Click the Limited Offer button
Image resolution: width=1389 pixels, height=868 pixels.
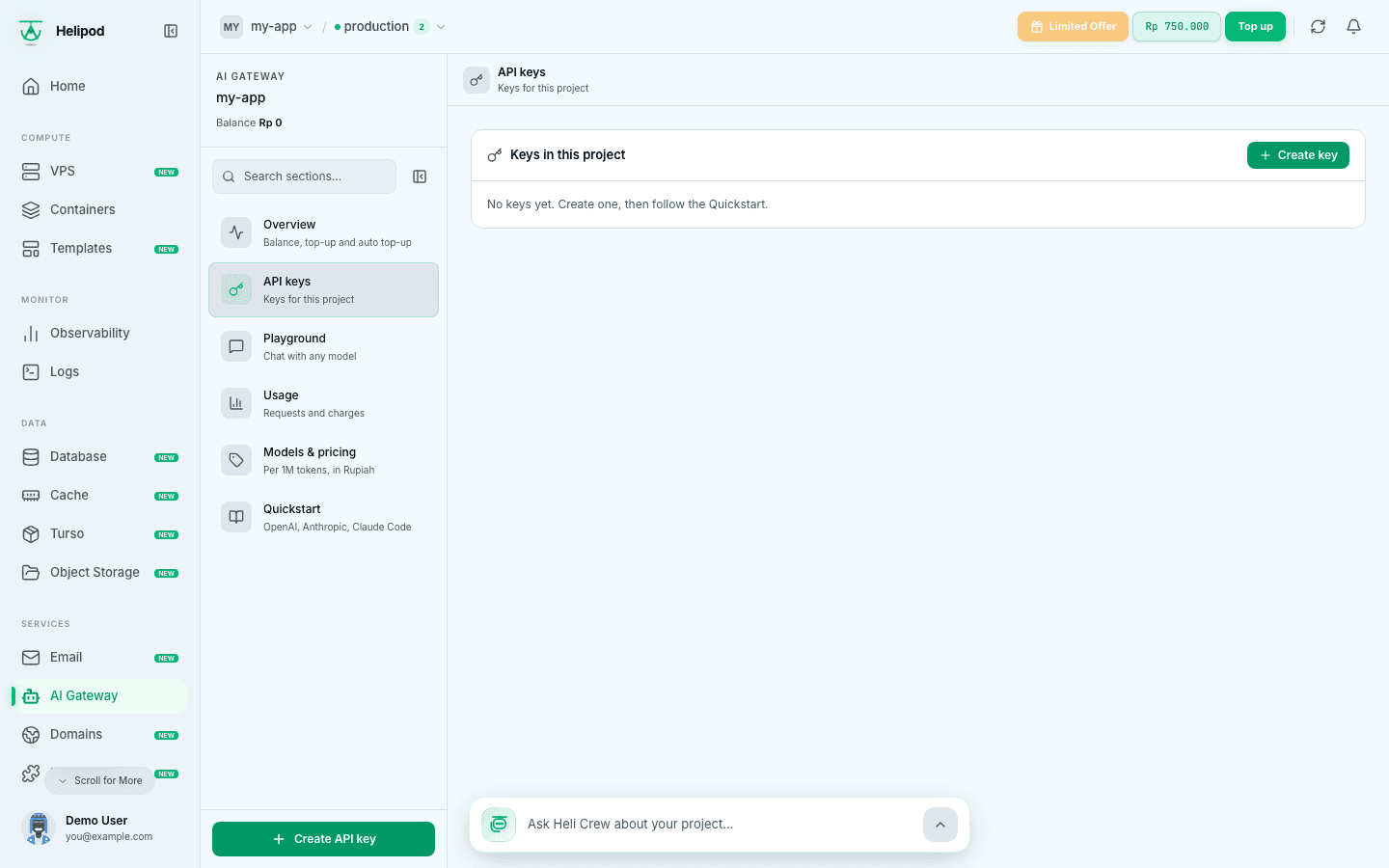pyautogui.click(x=1073, y=27)
